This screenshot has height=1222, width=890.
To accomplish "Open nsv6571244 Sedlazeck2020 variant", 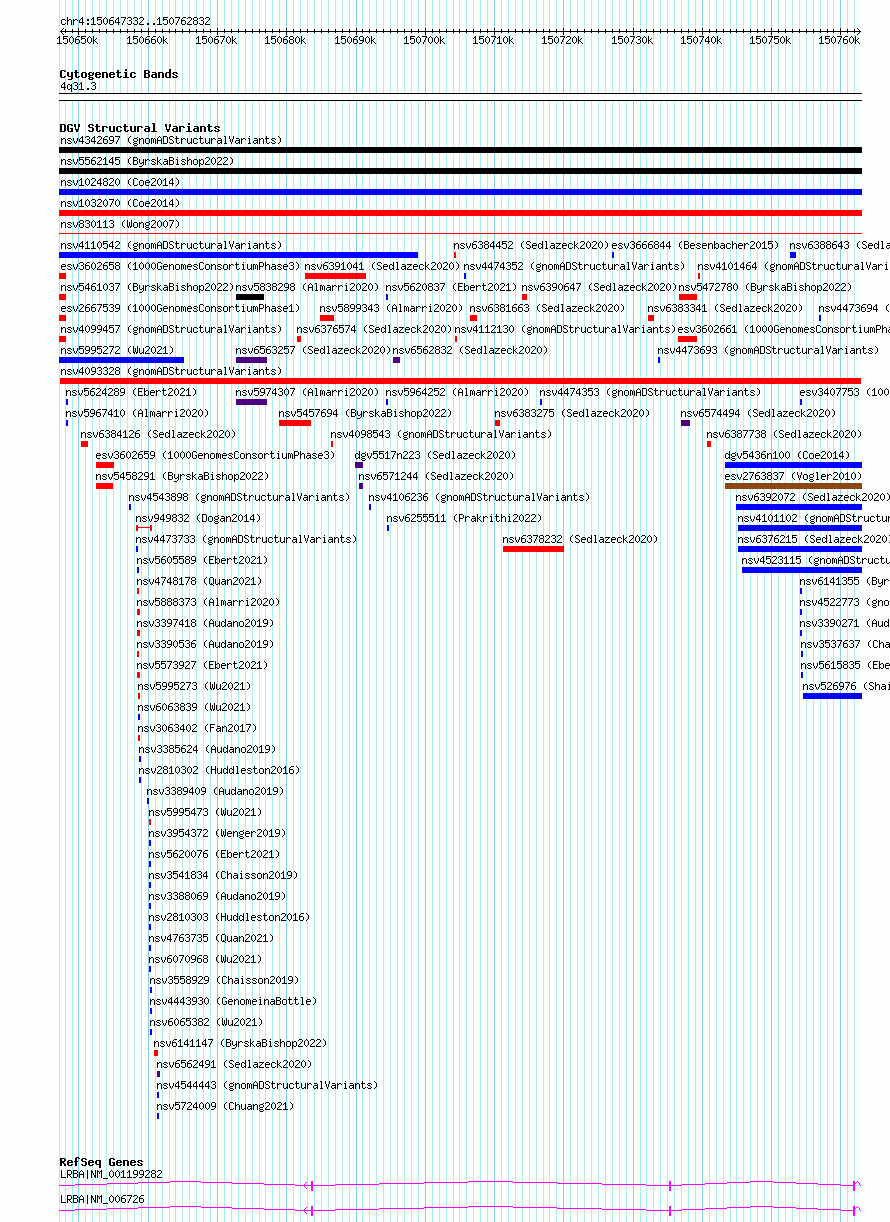I will (436, 476).
